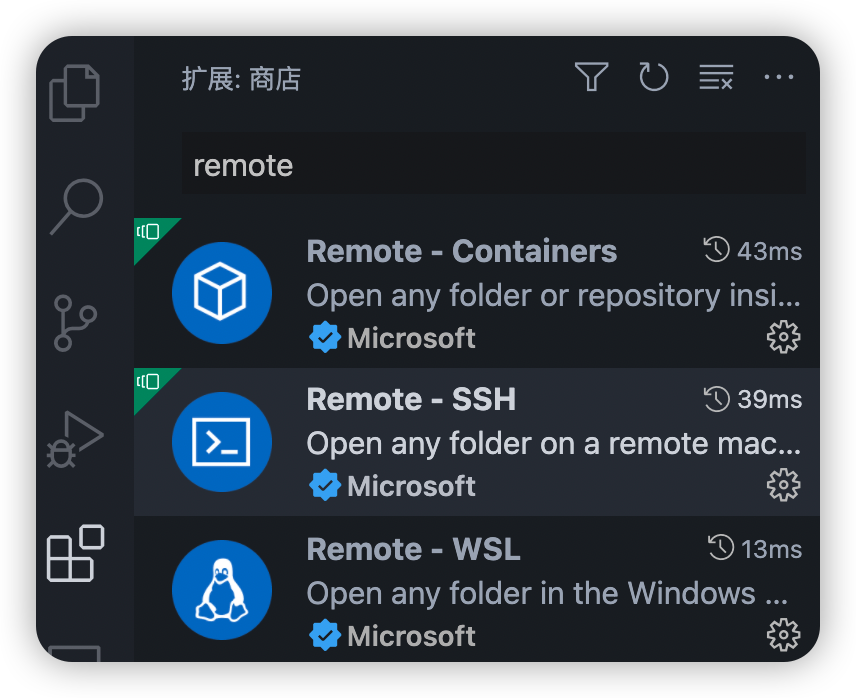
Task: Open the gear menu on Remote - Containers
Action: pyautogui.click(x=785, y=337)
